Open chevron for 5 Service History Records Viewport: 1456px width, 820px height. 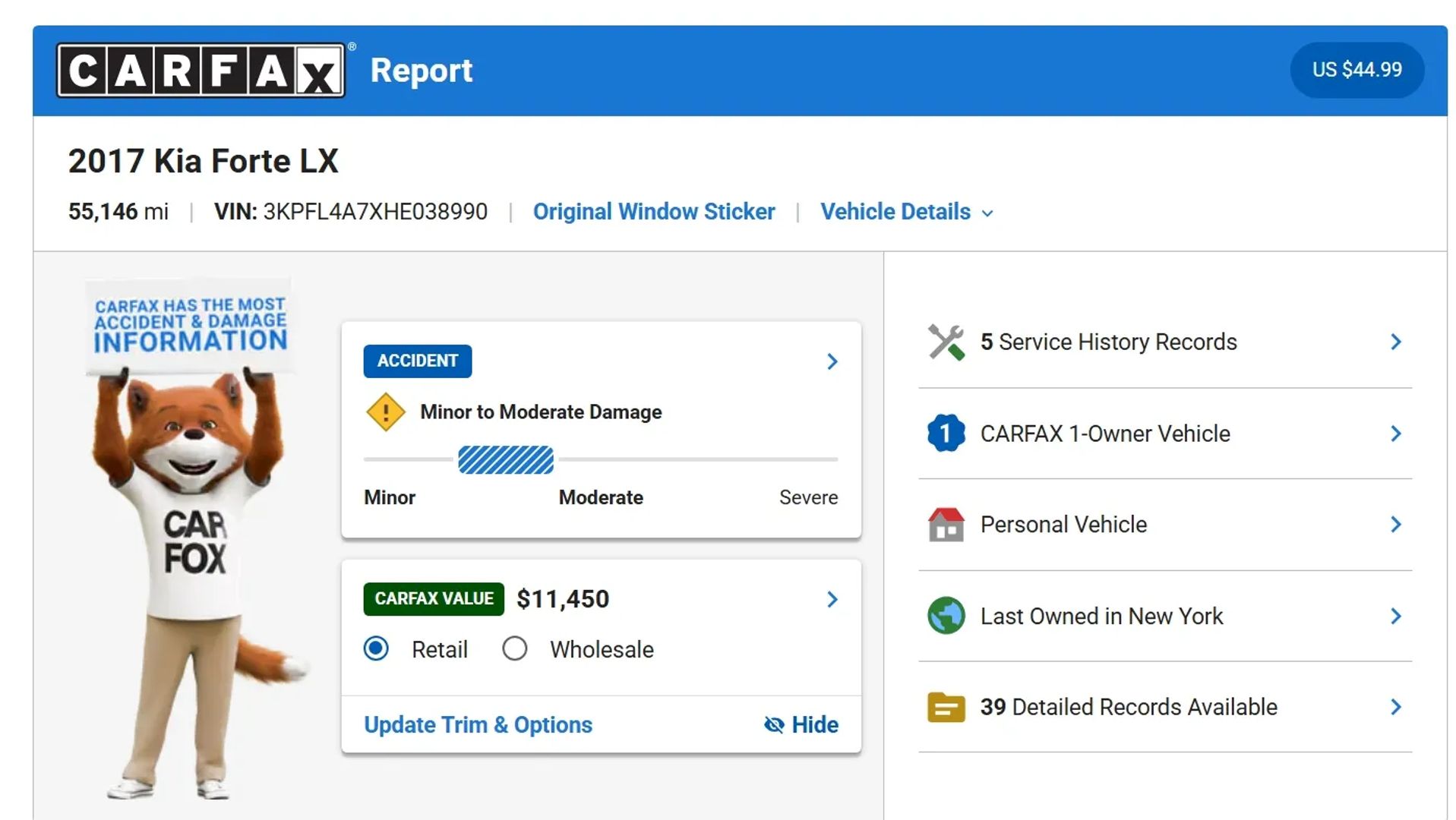coord(1396,342)
